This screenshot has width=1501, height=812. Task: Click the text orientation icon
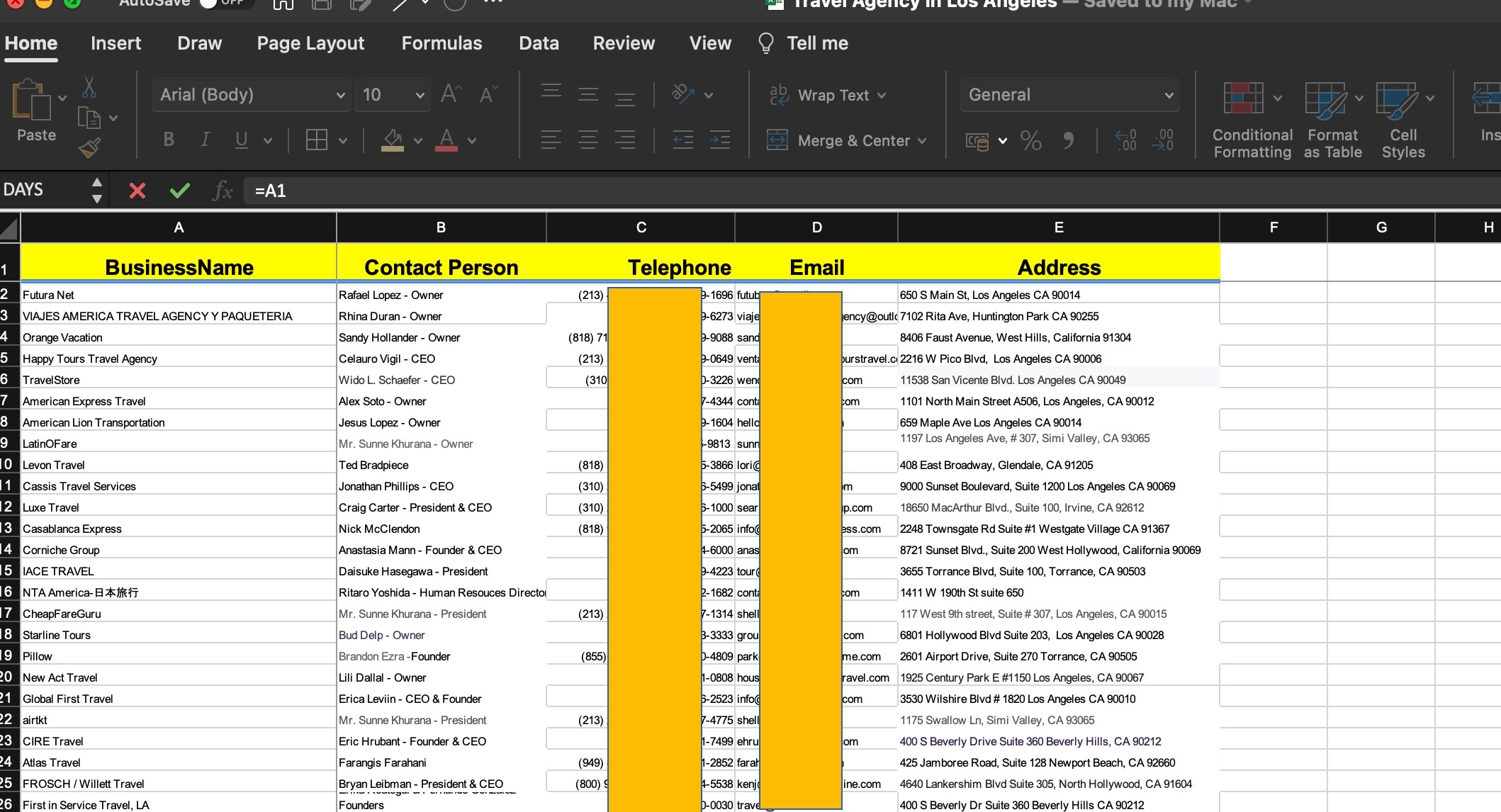click(x=683, y=94)
